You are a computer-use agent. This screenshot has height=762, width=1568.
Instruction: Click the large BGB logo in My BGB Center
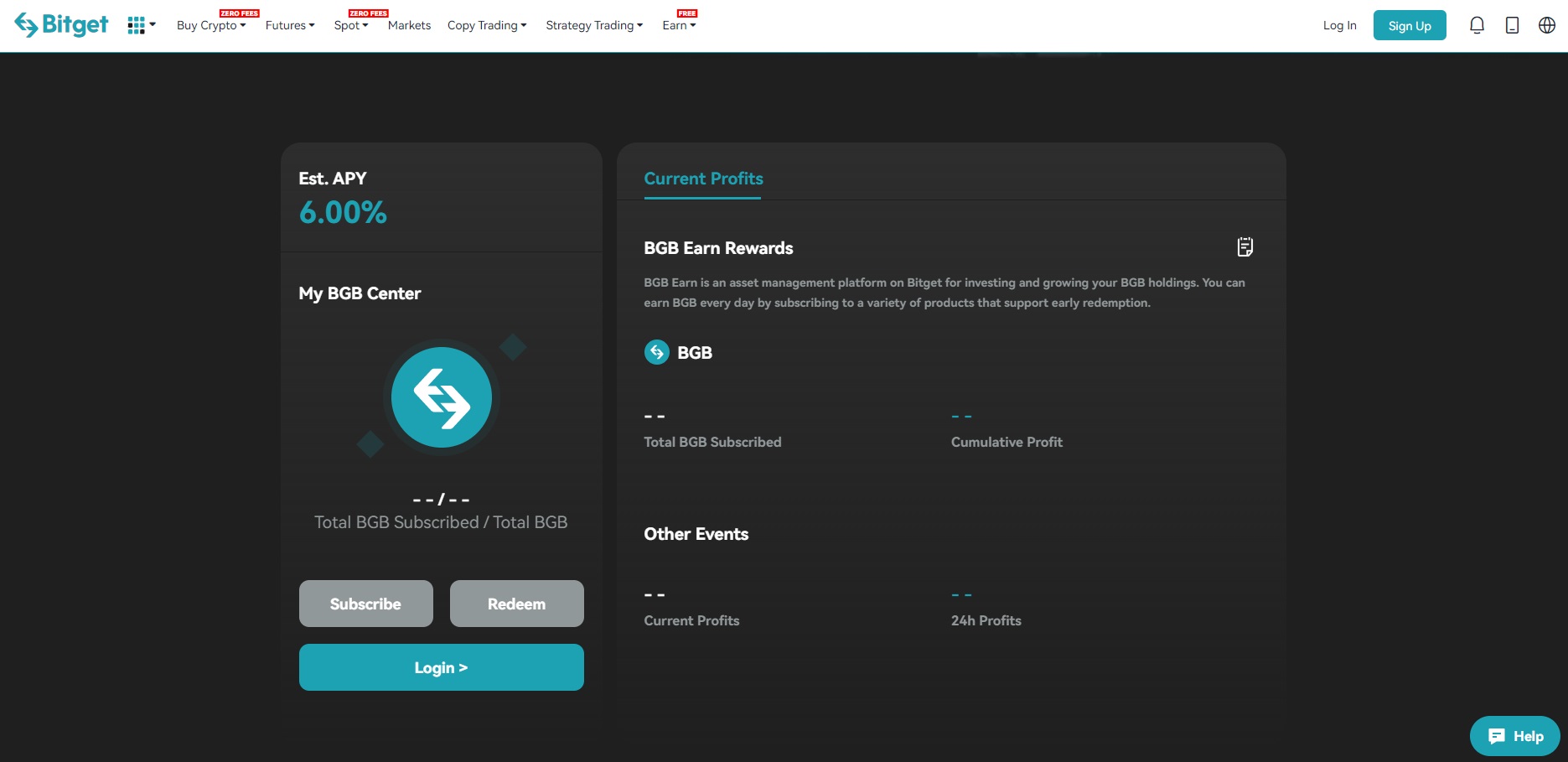pos(442,397)
